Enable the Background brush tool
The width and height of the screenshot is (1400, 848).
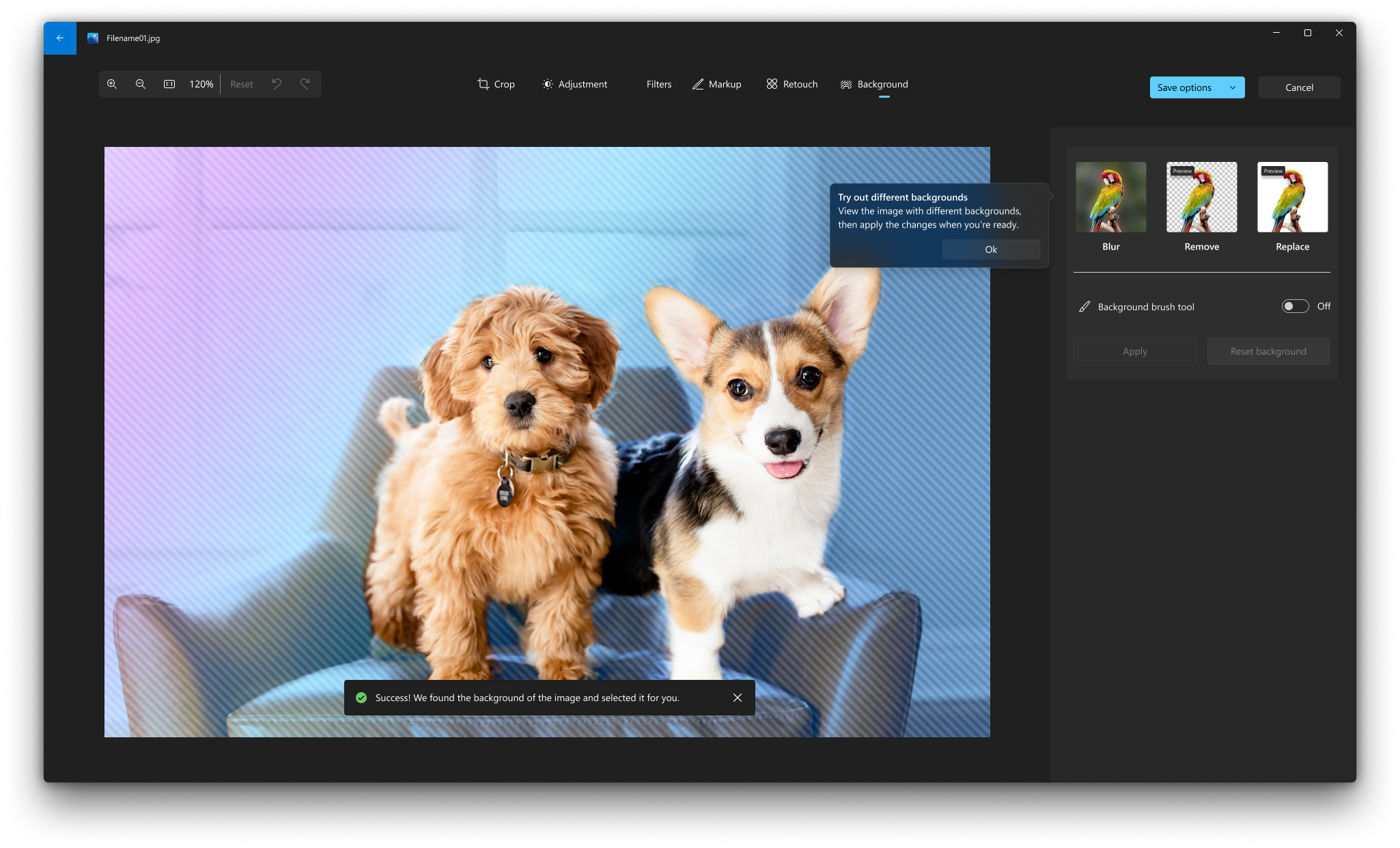coord(1294,306)
